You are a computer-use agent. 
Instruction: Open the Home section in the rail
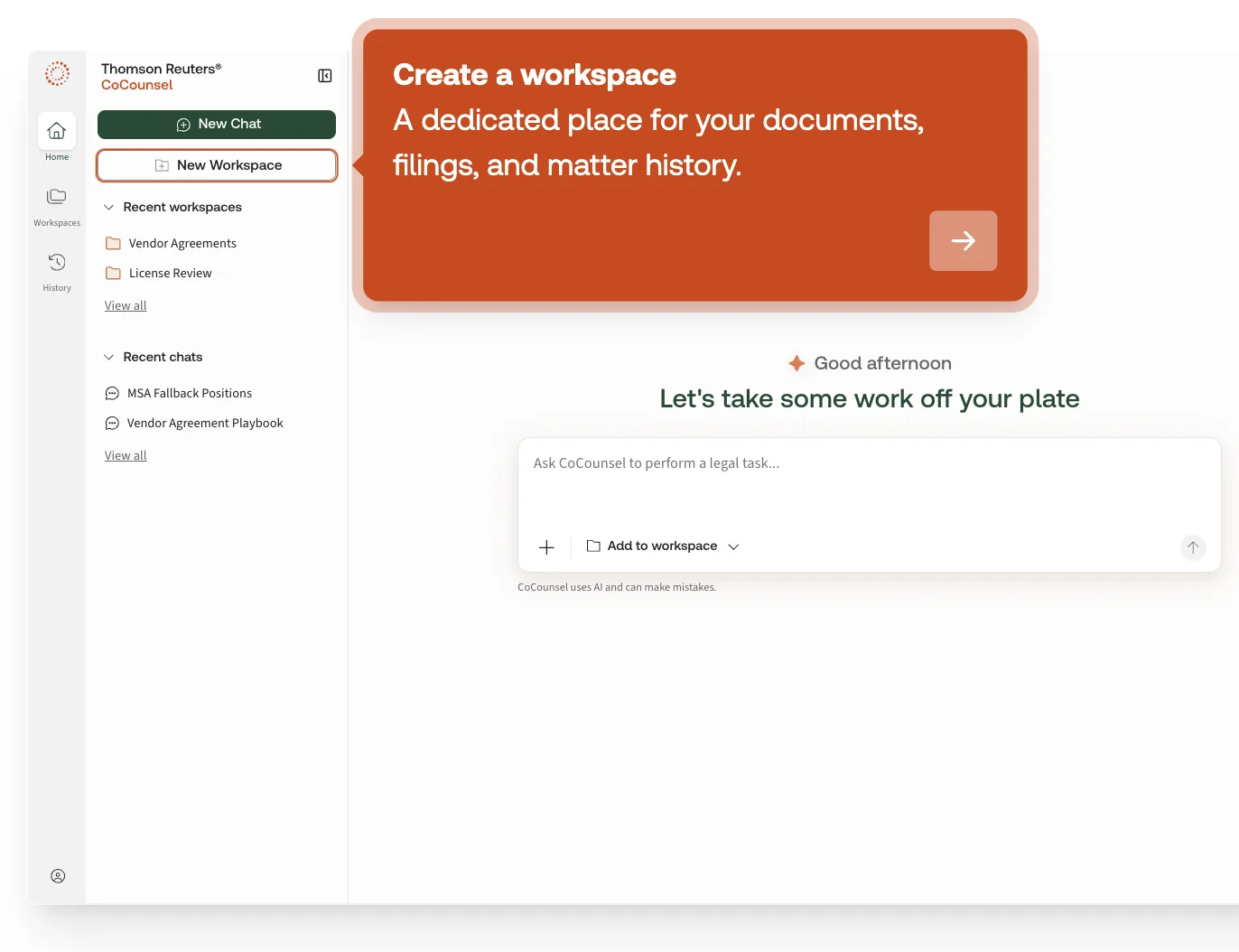57,137
